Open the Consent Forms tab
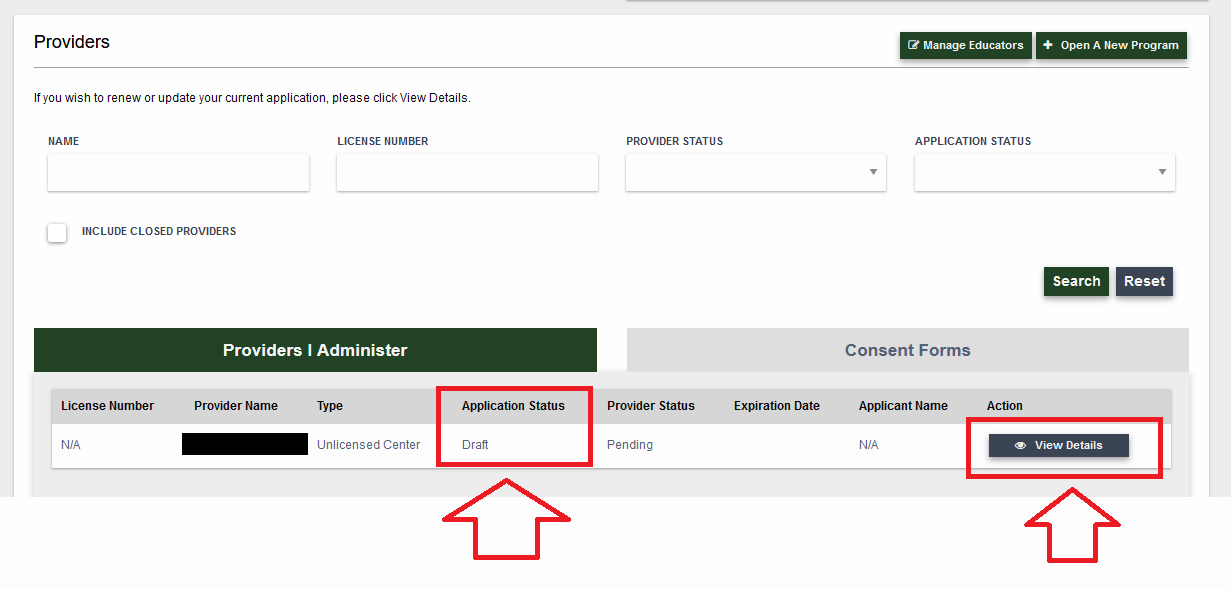This screenshot has height=589, width=1231. [x=907, y=350]
